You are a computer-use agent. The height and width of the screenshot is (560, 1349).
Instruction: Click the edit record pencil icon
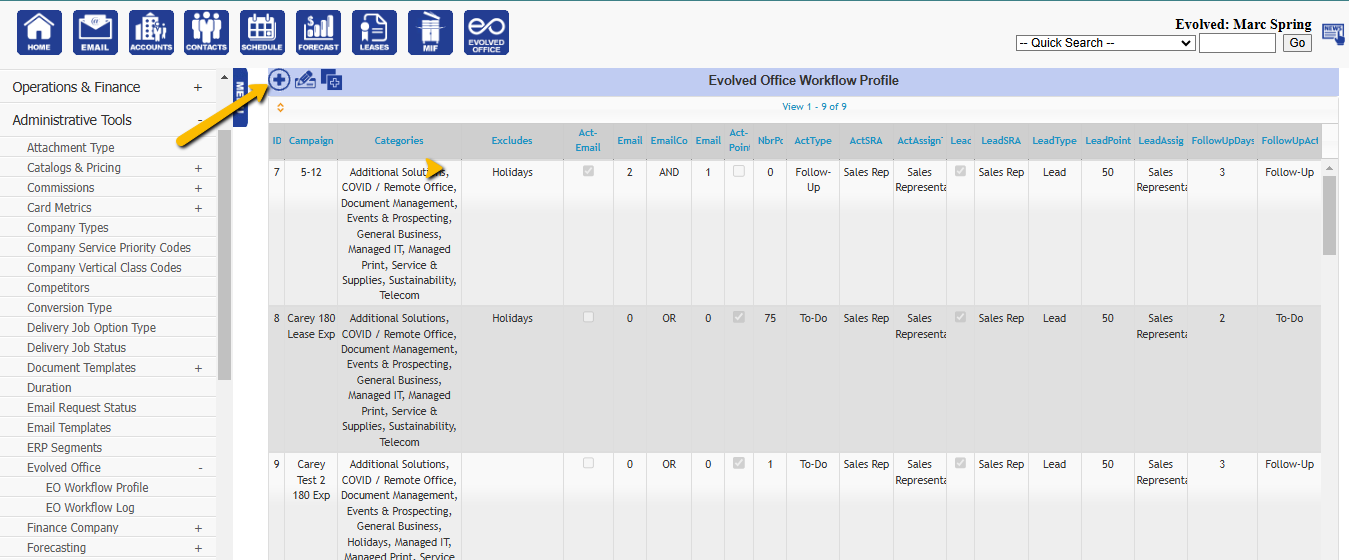305,81
